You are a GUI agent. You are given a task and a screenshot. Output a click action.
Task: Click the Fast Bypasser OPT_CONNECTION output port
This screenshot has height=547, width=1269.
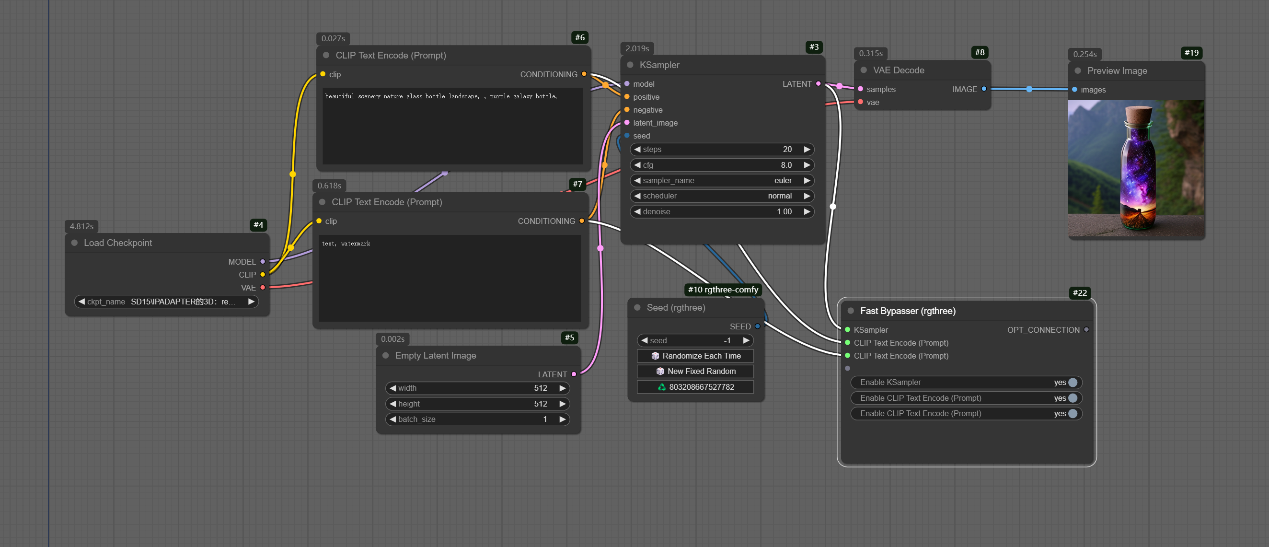click(1086, 330)
